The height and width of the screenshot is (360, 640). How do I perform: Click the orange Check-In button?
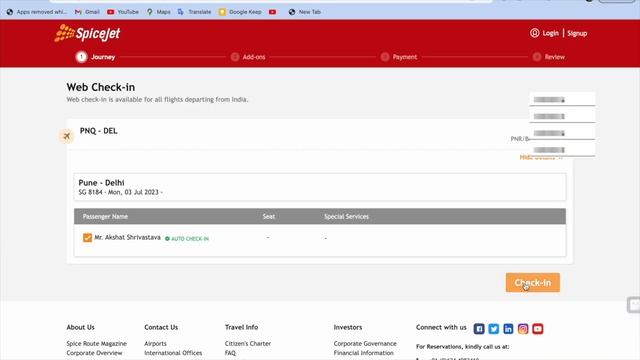pos(533,282)
